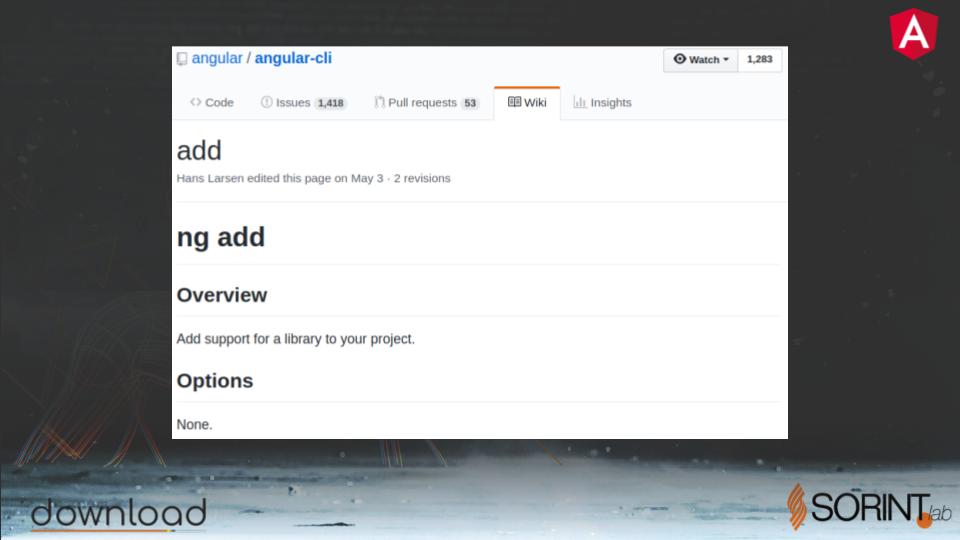Click the Overview heading
The width and height of the screenshot is (960, 540).
(x=222, y=295)
